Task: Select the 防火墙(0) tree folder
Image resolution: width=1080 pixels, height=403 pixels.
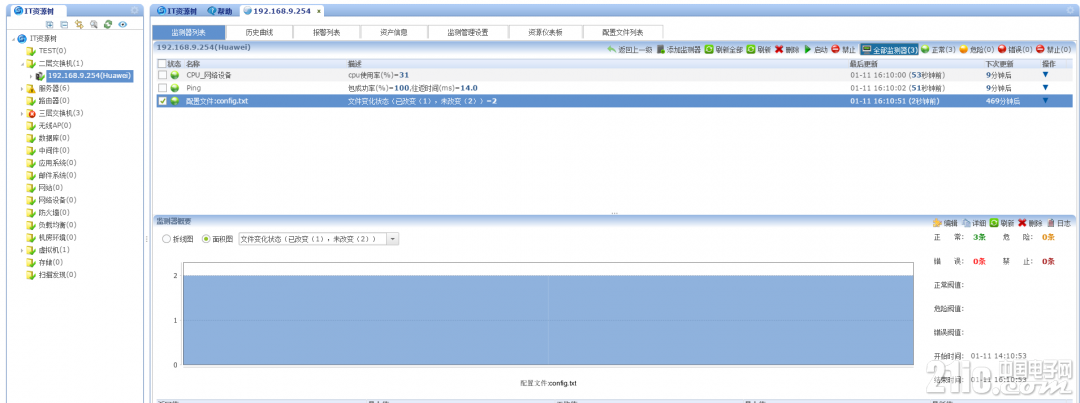Action: coord(54,212)
